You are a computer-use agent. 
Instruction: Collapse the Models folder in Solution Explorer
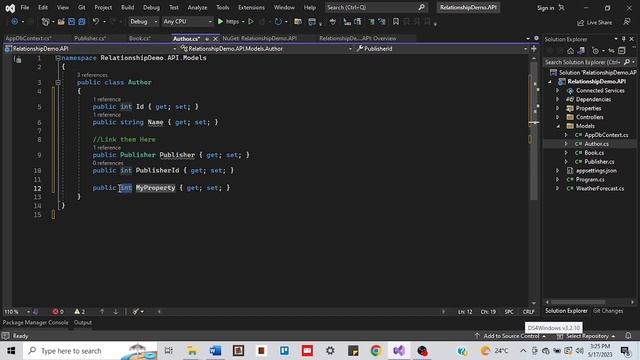[558, 126]
